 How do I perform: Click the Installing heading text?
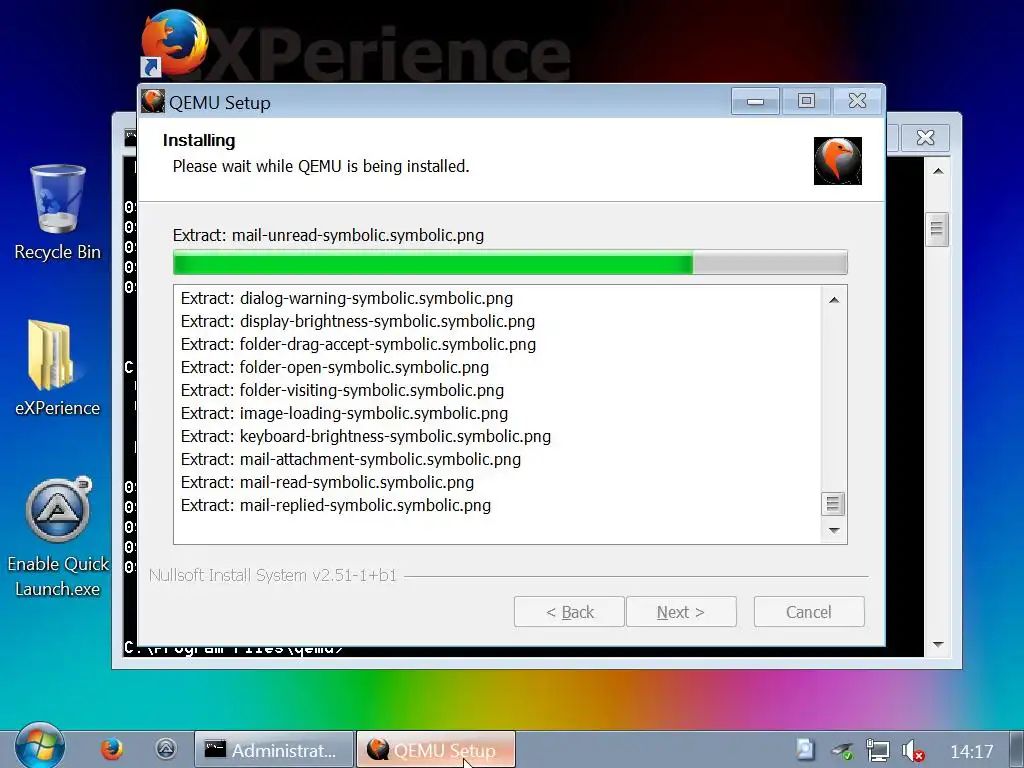pyautogui.click(x=199, y=140)
